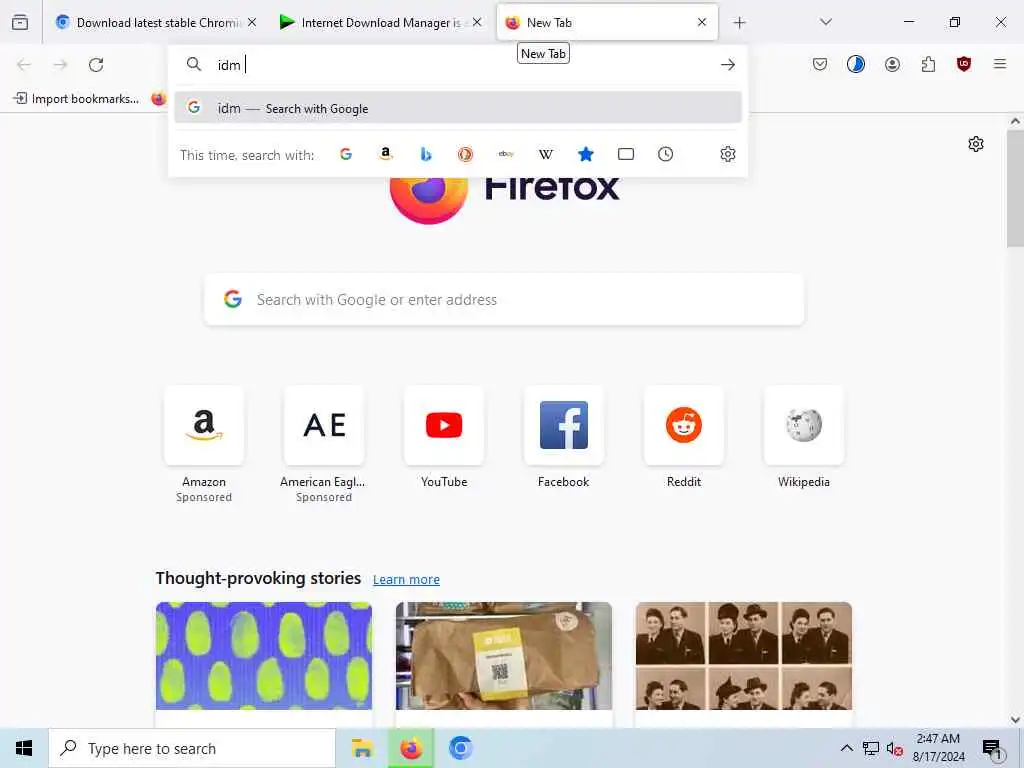
Task: Open a new tab with the plus button
Action: 739,22
